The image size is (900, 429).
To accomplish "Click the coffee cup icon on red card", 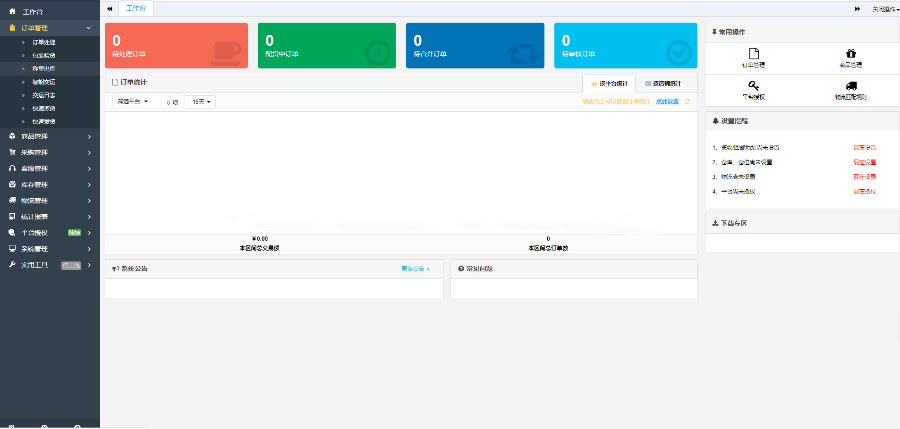I will tap(226, 53).
